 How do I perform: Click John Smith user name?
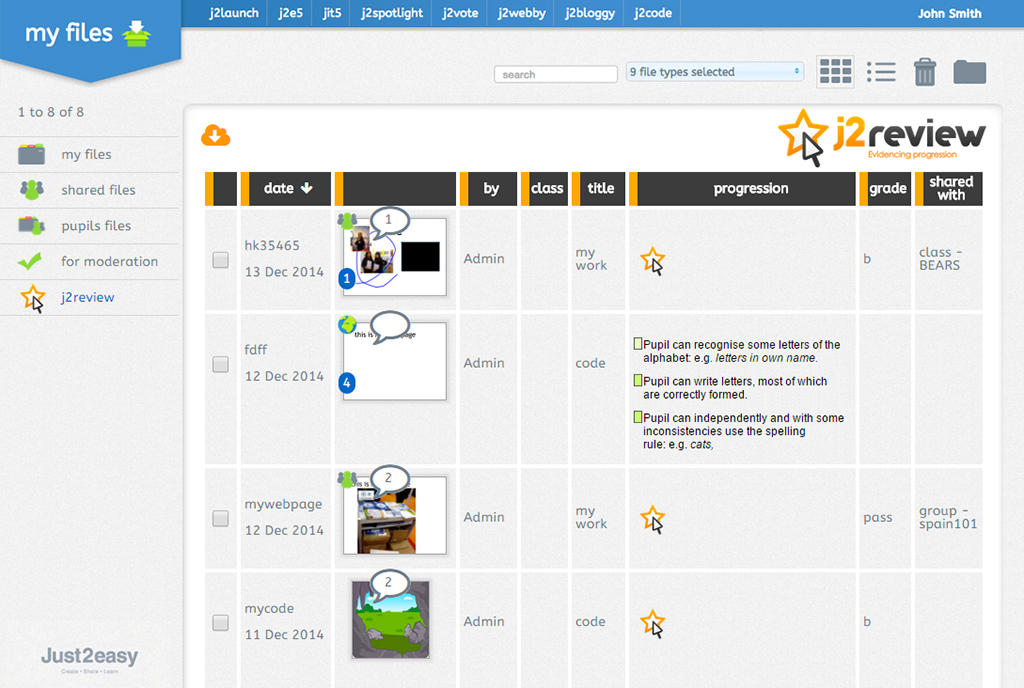[949, 14]
